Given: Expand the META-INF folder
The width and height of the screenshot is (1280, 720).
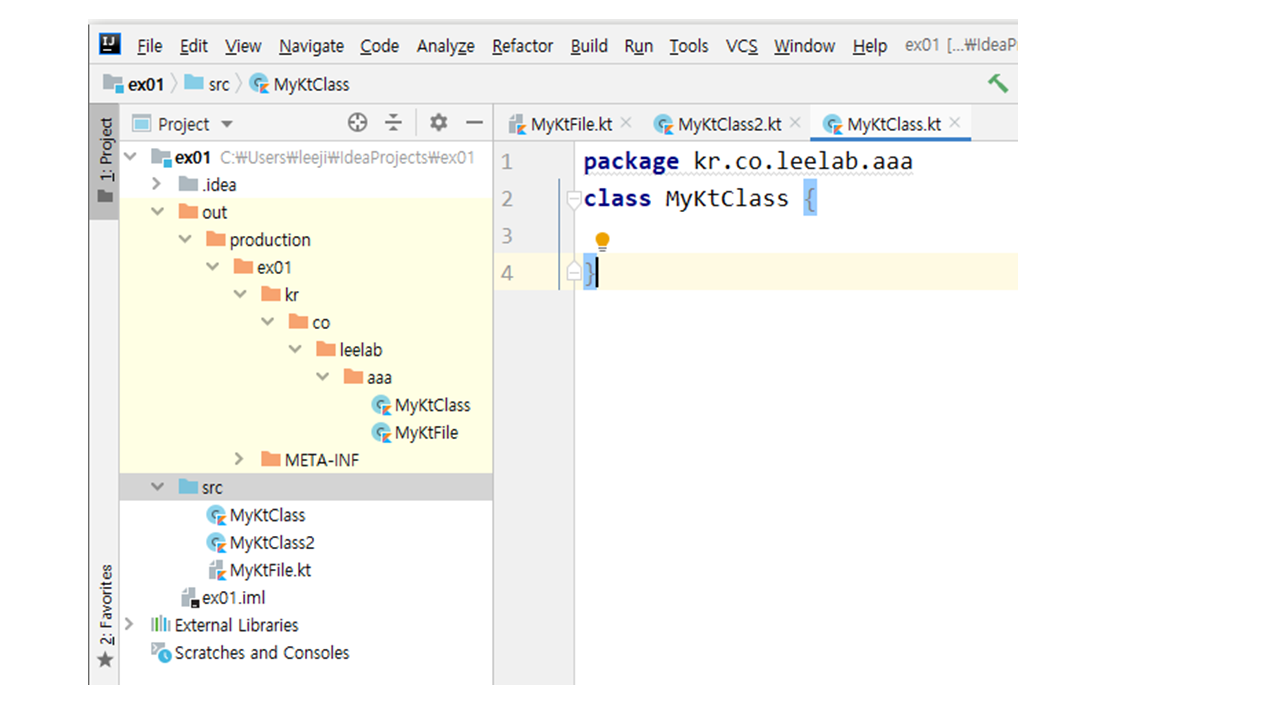Looking at the screenshot, I should pos(239,460).
